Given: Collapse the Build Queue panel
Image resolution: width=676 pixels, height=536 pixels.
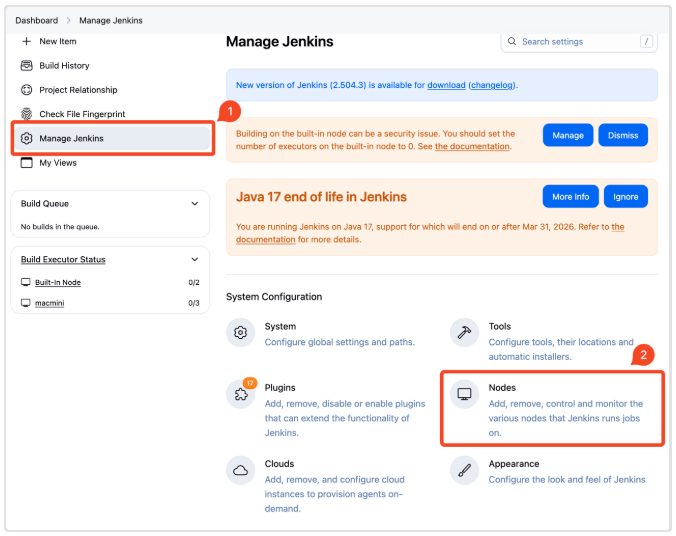Looking at the screenshot, I should 195,204.
